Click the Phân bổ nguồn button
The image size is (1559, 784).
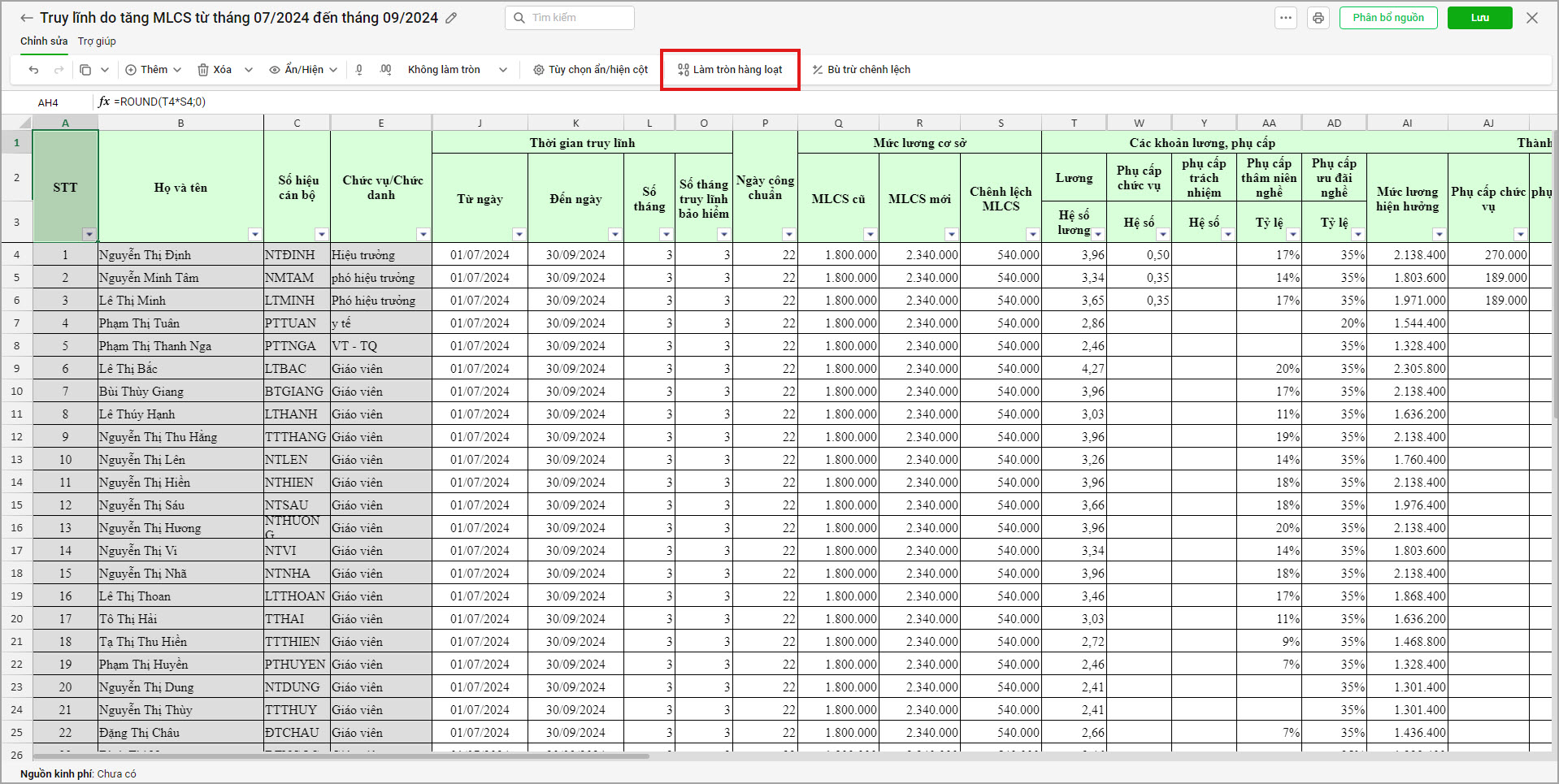pyautogui.click(x=1388, y=18)
